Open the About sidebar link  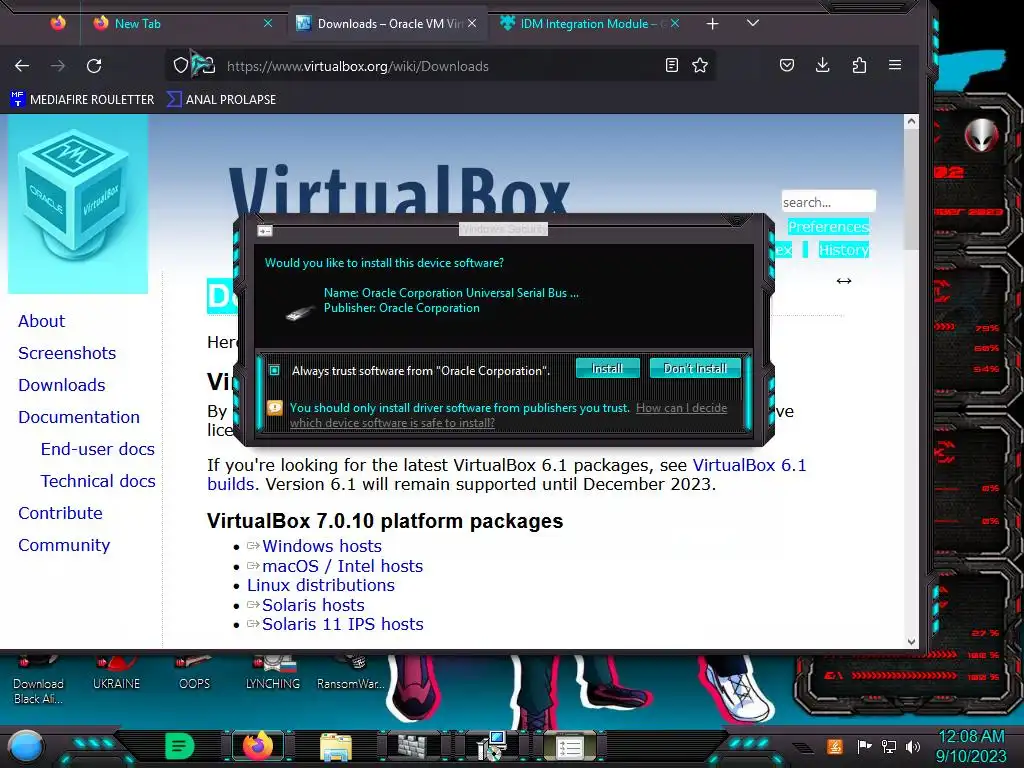pos(42,321)
